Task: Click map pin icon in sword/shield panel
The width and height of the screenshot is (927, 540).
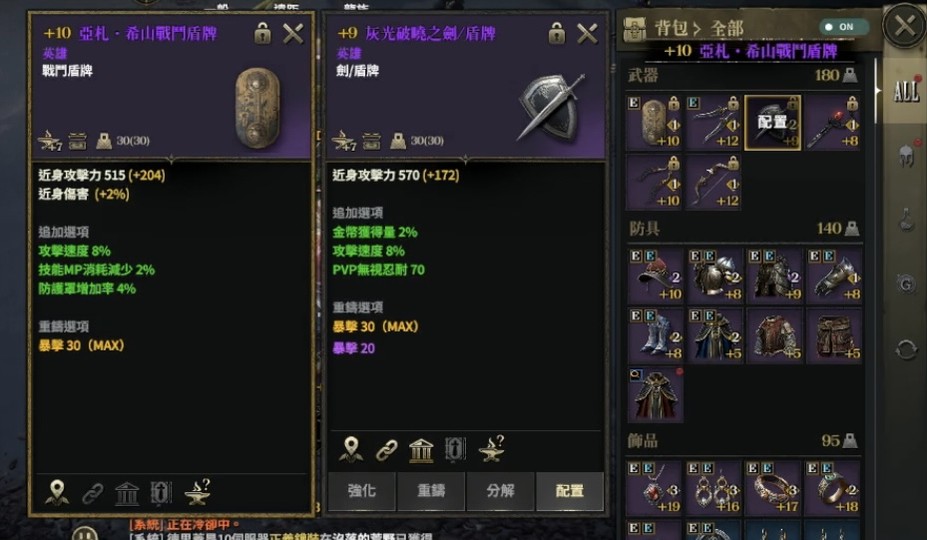Action: pos(351,450)
